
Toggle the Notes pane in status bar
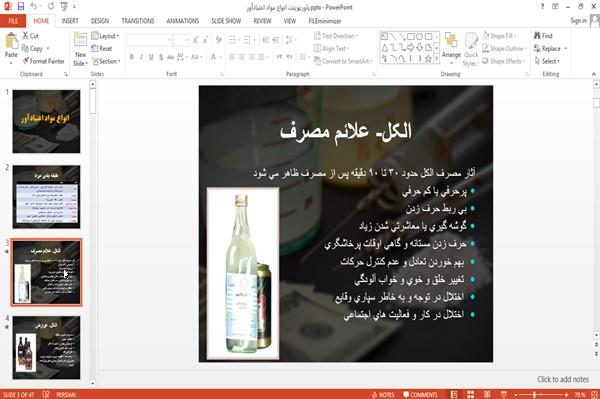coord(383,395)
